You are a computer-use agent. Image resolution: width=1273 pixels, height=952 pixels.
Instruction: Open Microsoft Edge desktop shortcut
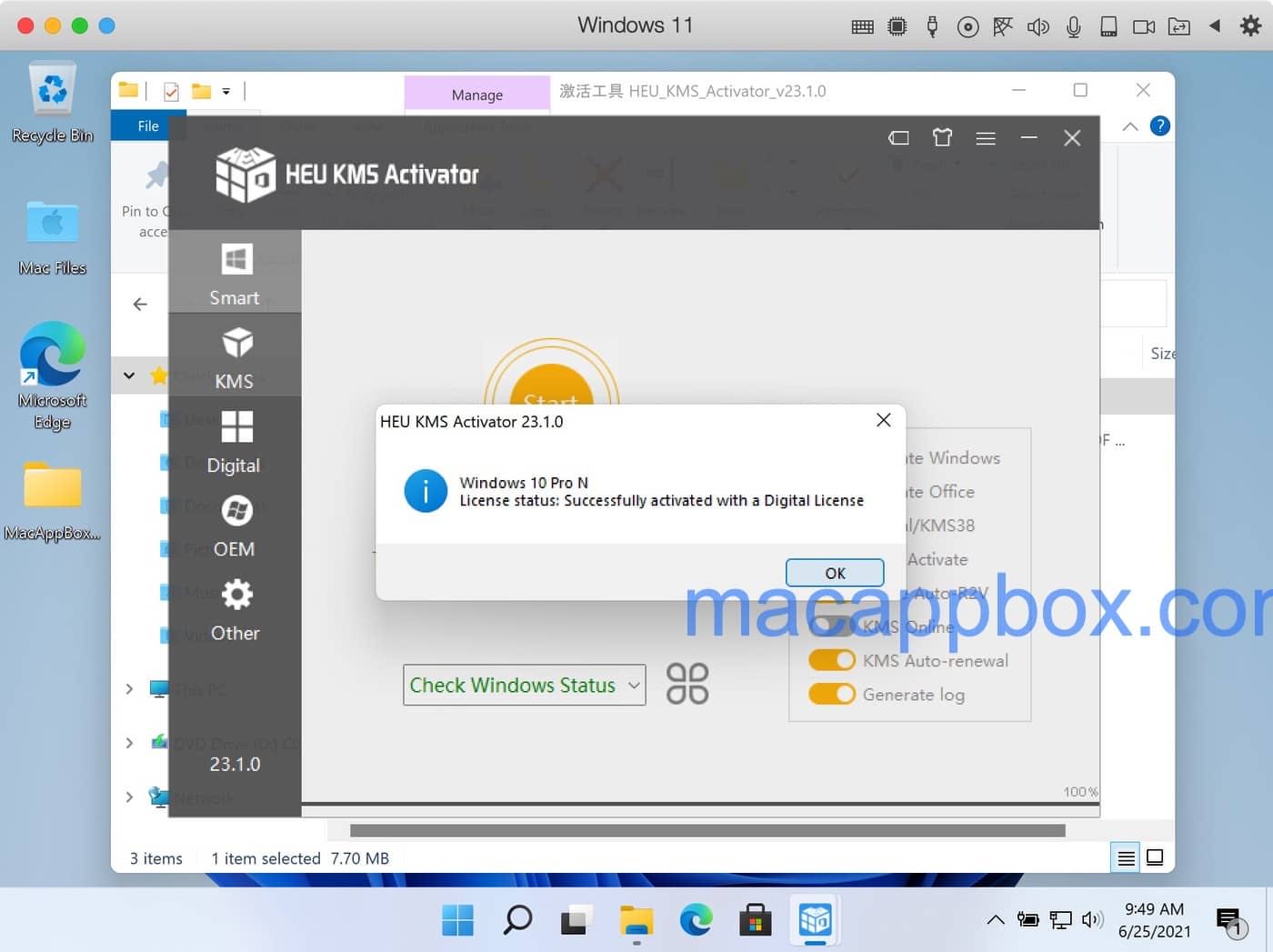point(53,375)
